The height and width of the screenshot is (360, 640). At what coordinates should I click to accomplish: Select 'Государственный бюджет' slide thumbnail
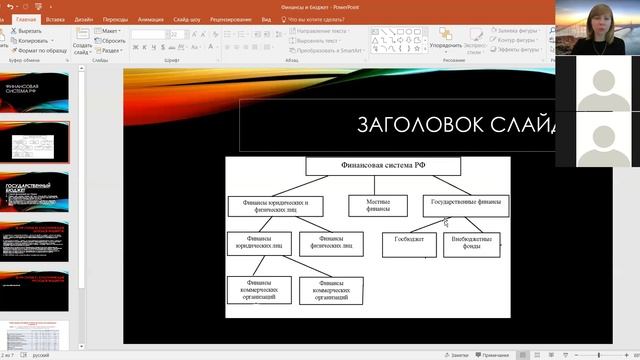click(x=34, y=191)
